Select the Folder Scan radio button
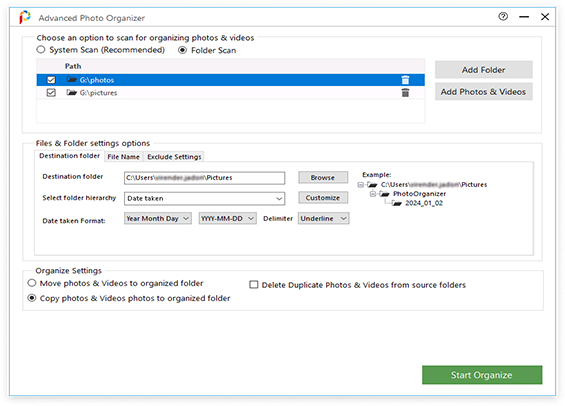 point(182,50)
